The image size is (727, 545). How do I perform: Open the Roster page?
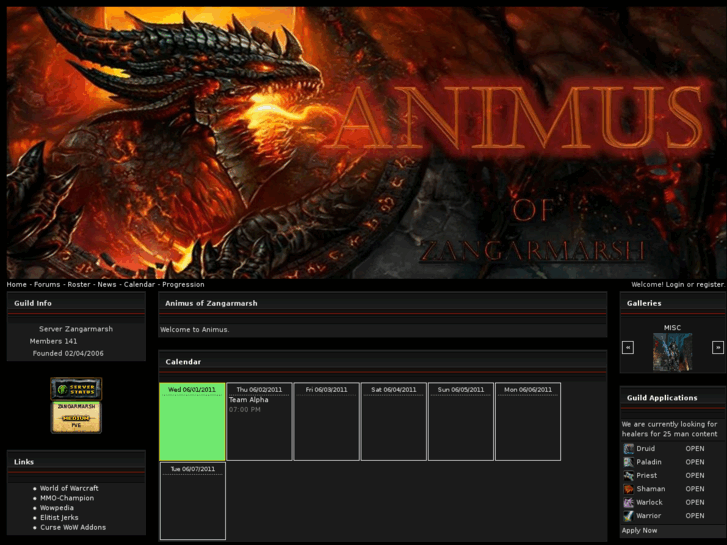click(79, 284)
